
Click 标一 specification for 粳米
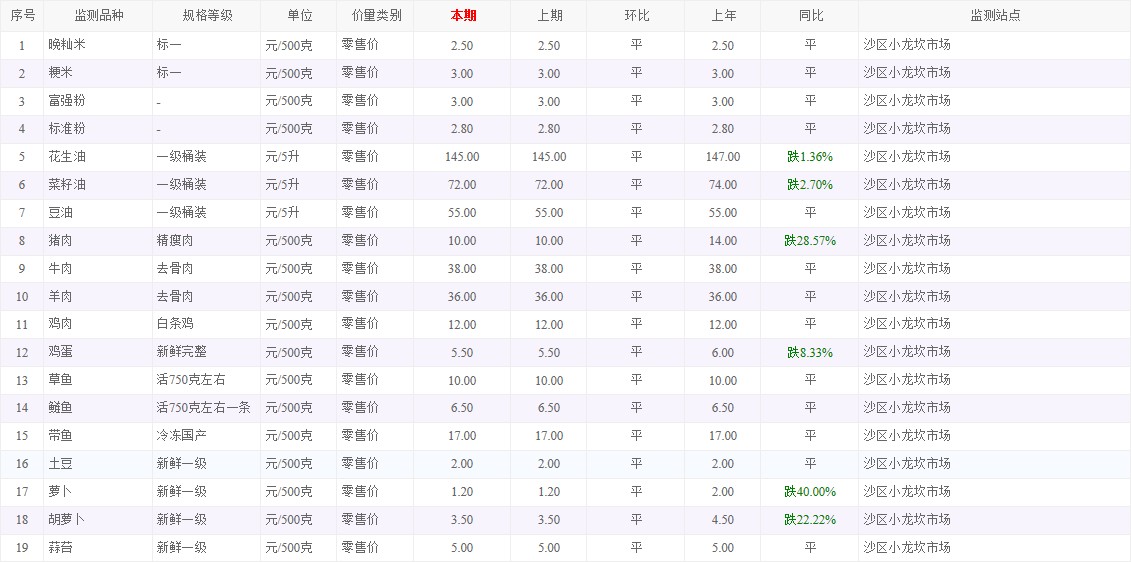tap(206, 74)
